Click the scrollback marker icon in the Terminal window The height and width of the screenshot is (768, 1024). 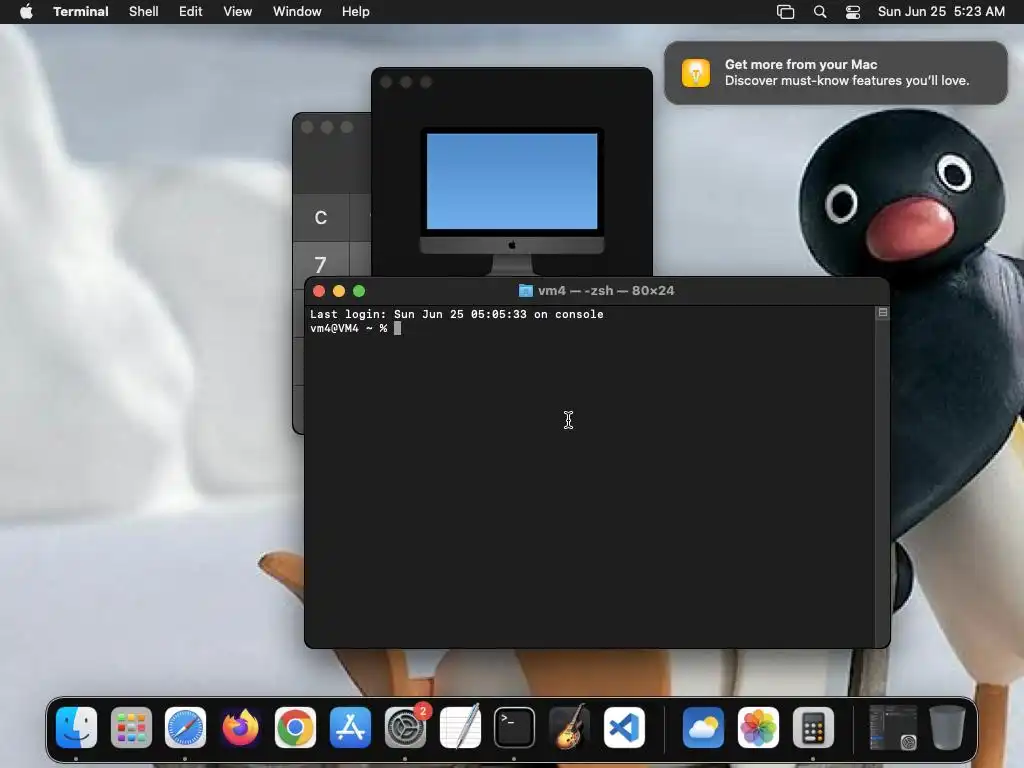point(882,313)
